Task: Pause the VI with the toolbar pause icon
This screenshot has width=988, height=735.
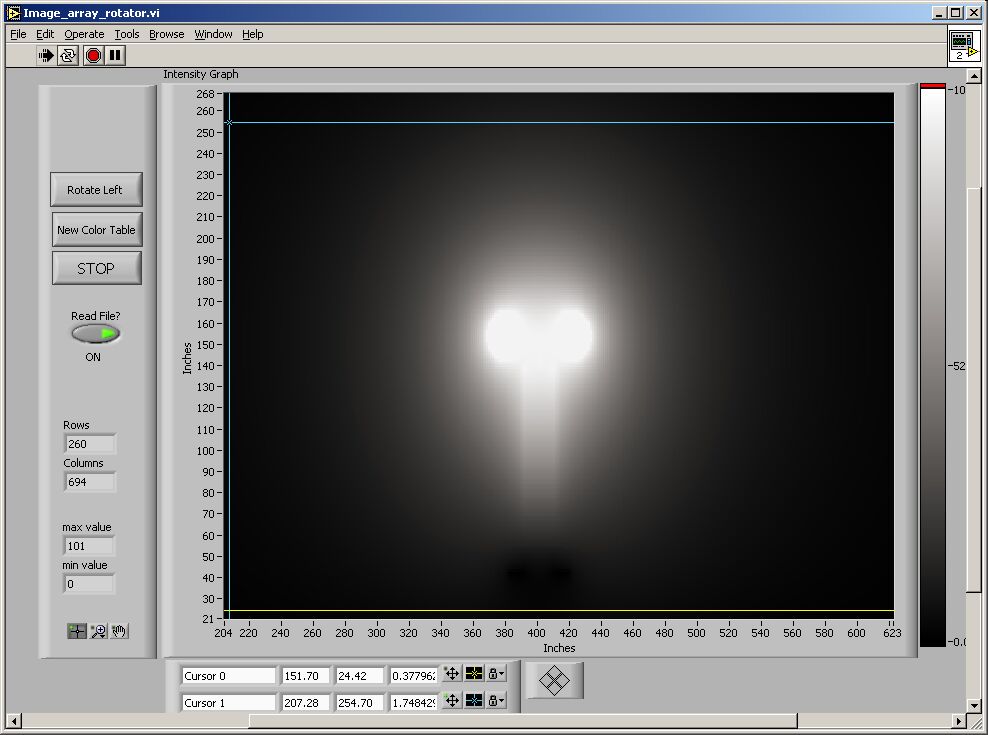Action: (x=115, y=56)
